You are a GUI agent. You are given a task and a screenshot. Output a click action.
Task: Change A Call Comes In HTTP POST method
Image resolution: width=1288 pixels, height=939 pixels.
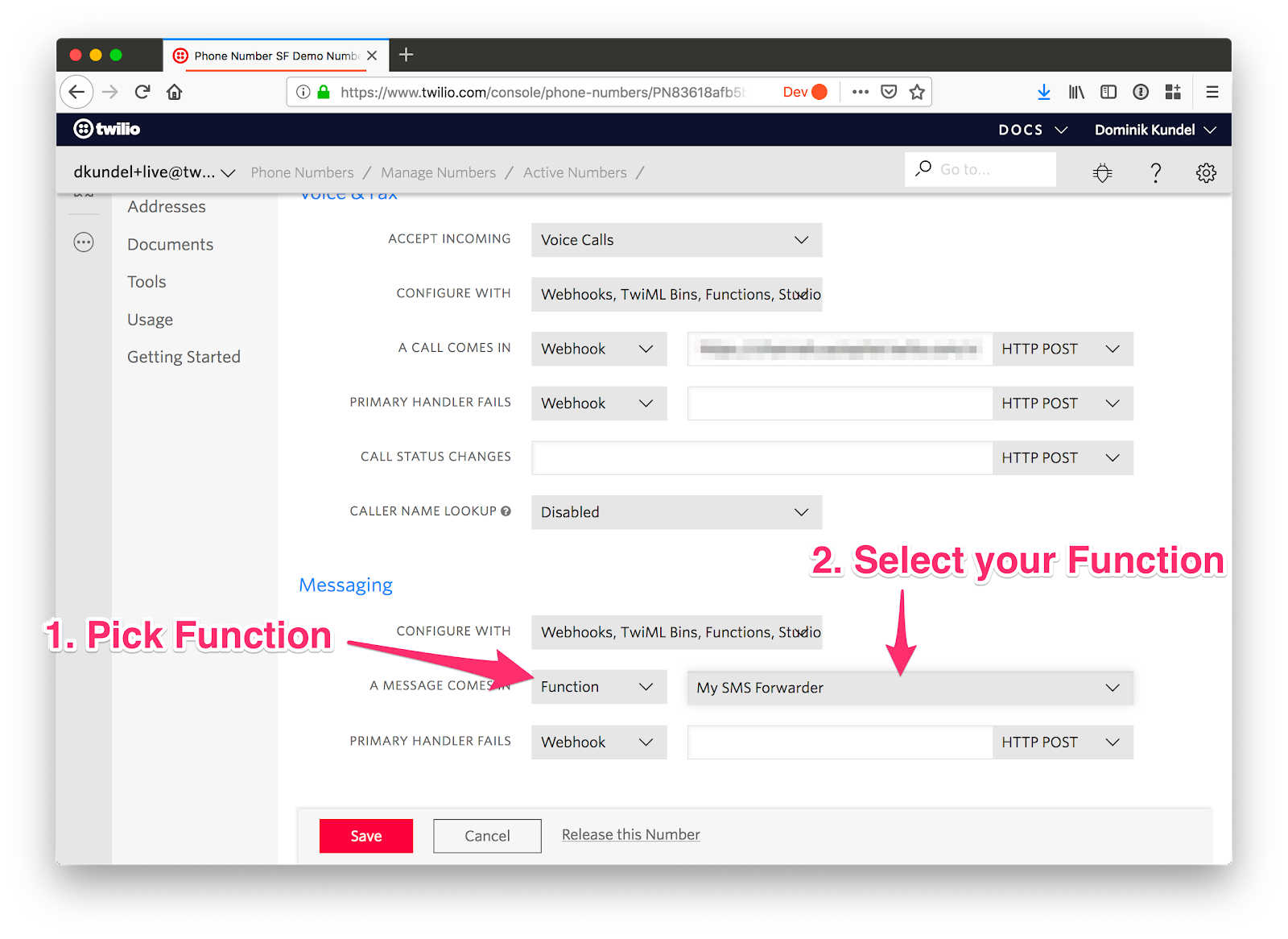point(1063,349)
